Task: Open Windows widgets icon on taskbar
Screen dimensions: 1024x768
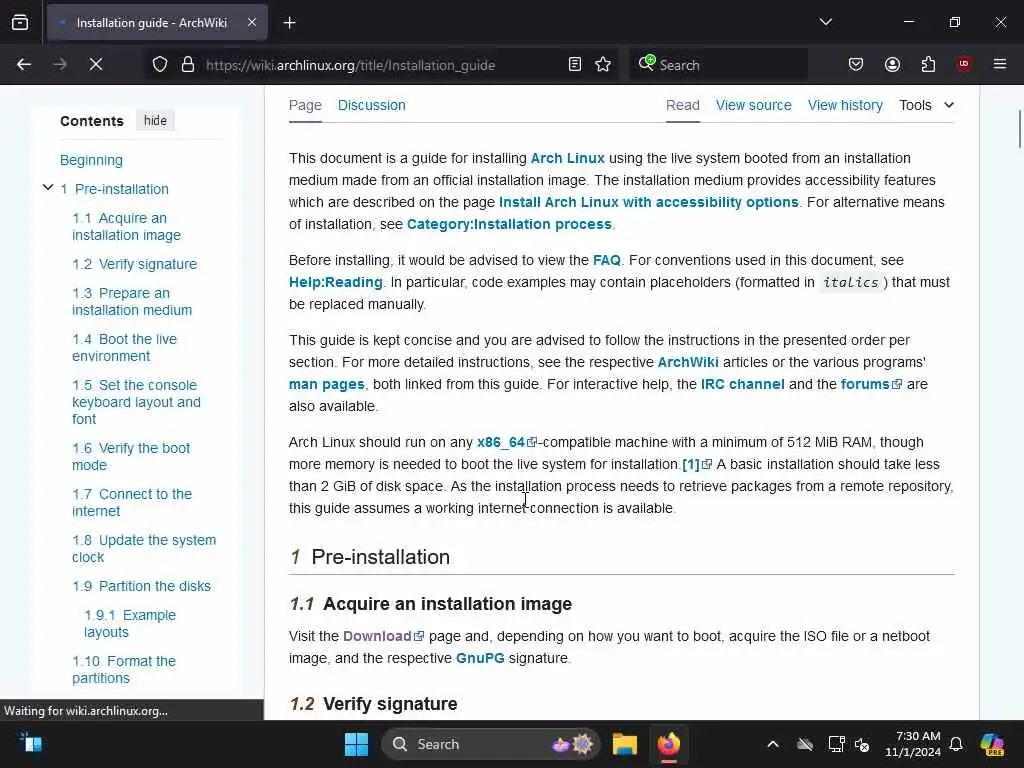Action: coord(31,744)
